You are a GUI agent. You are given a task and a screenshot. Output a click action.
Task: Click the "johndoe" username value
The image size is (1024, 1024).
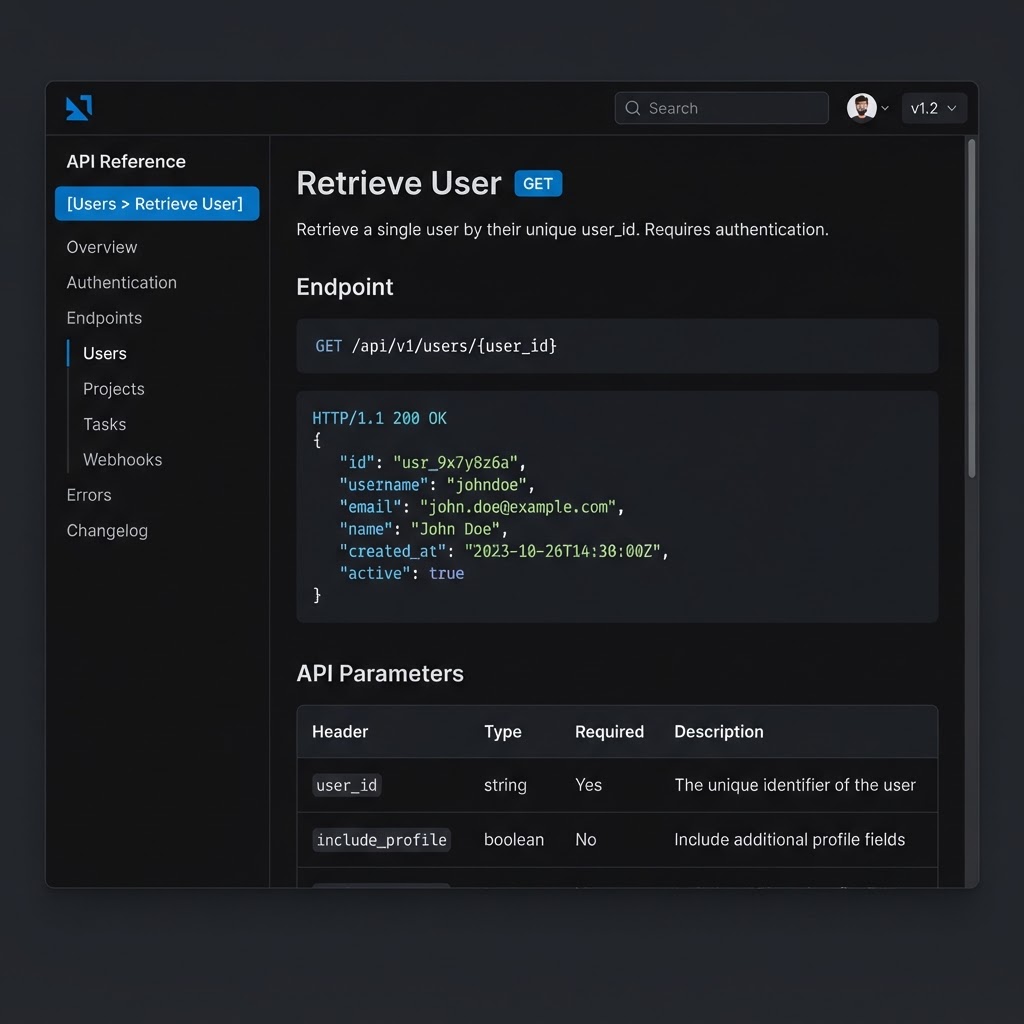(x=487, y=485)
